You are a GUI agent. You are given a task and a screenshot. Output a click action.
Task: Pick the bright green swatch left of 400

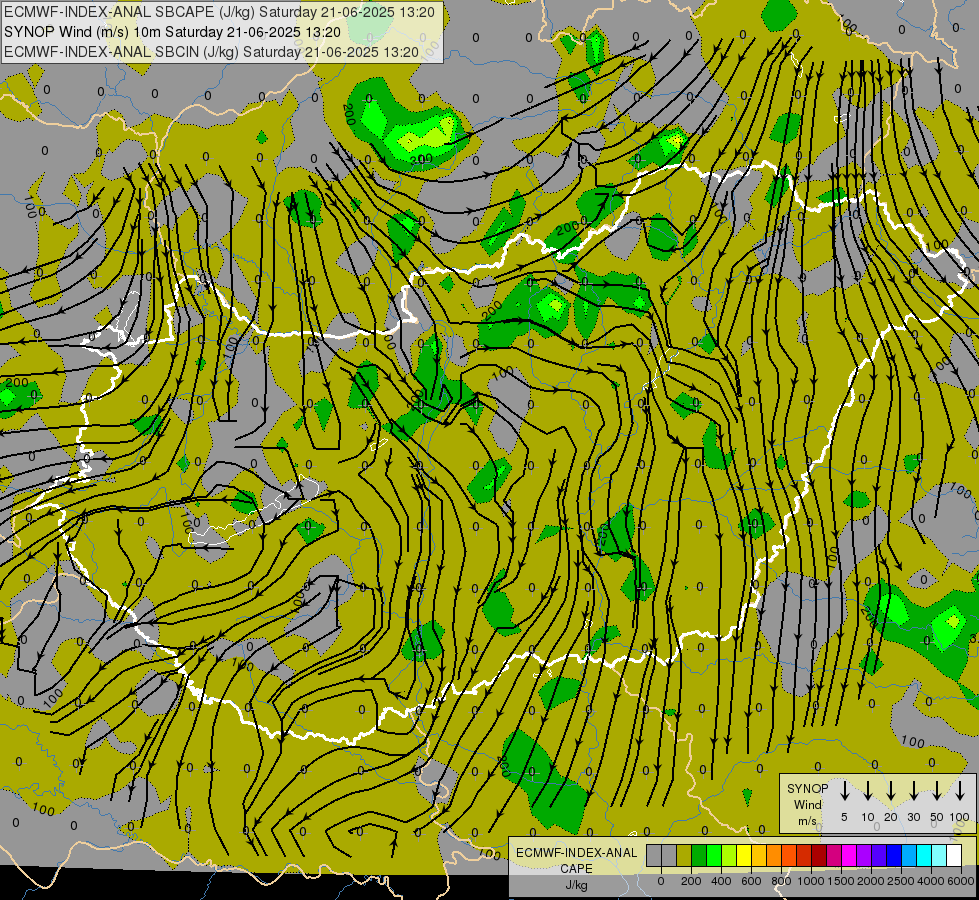pyautogui.click(x=714, y=855)
